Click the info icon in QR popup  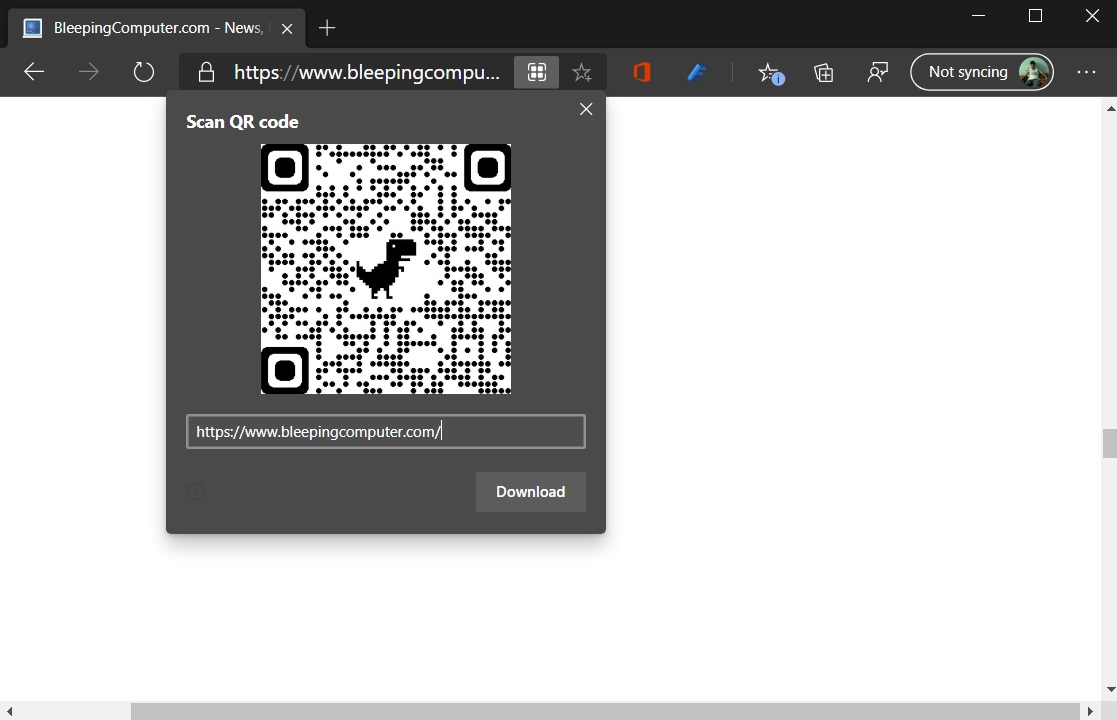click(x=197, y=491)
